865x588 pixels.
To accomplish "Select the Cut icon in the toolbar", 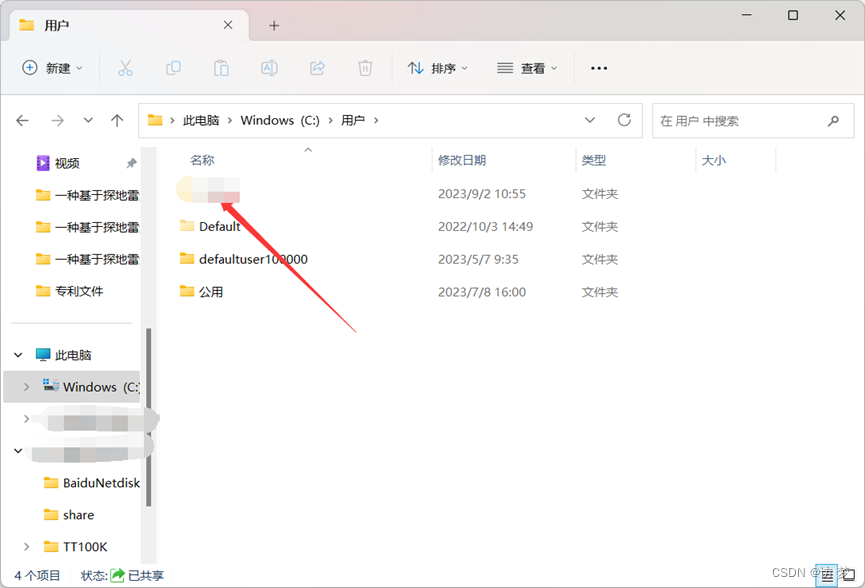I will 124,67.
